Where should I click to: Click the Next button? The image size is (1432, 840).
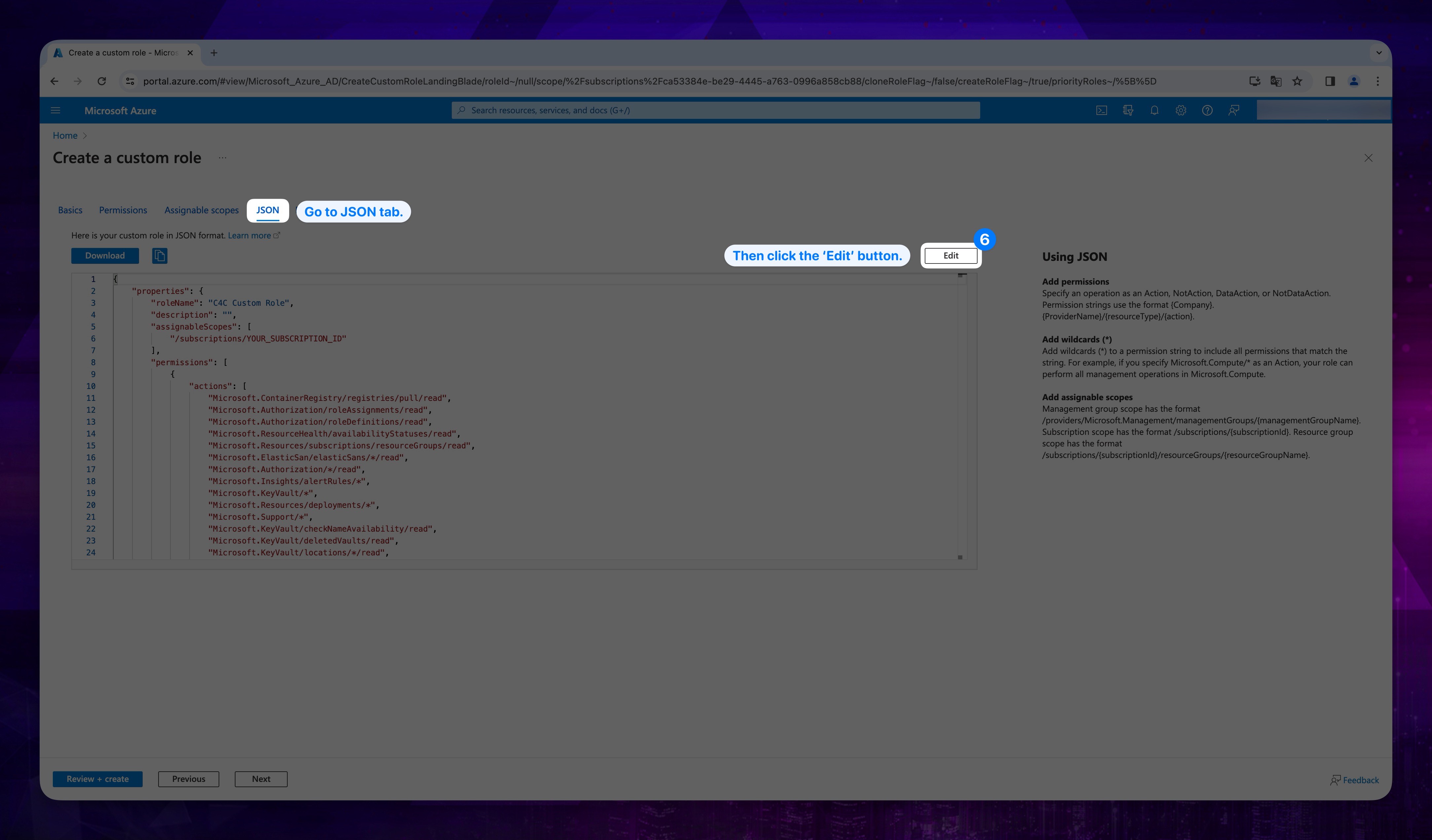[261, 779]
